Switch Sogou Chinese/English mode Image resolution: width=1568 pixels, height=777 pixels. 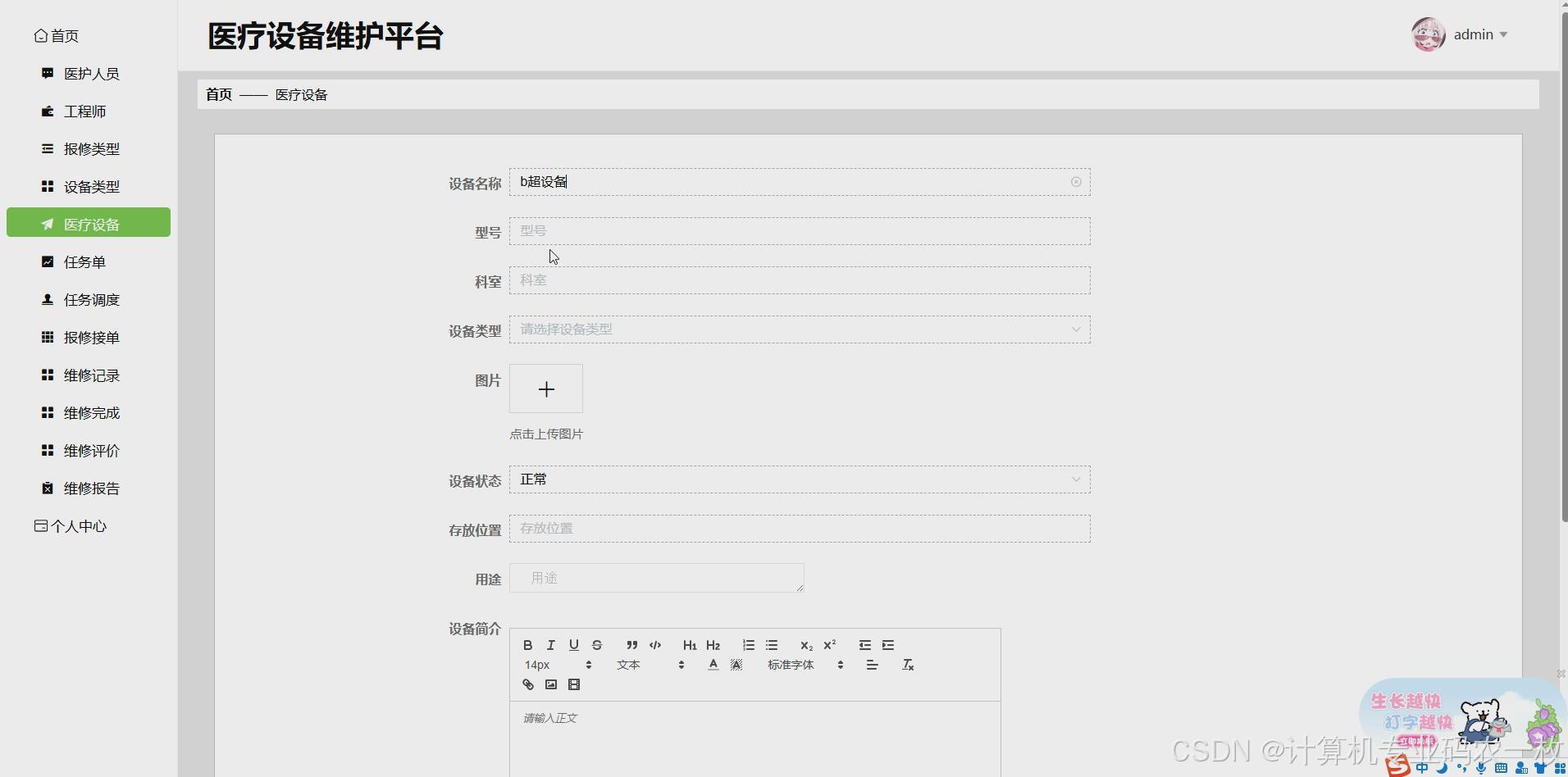click(x=1422, y=768)
